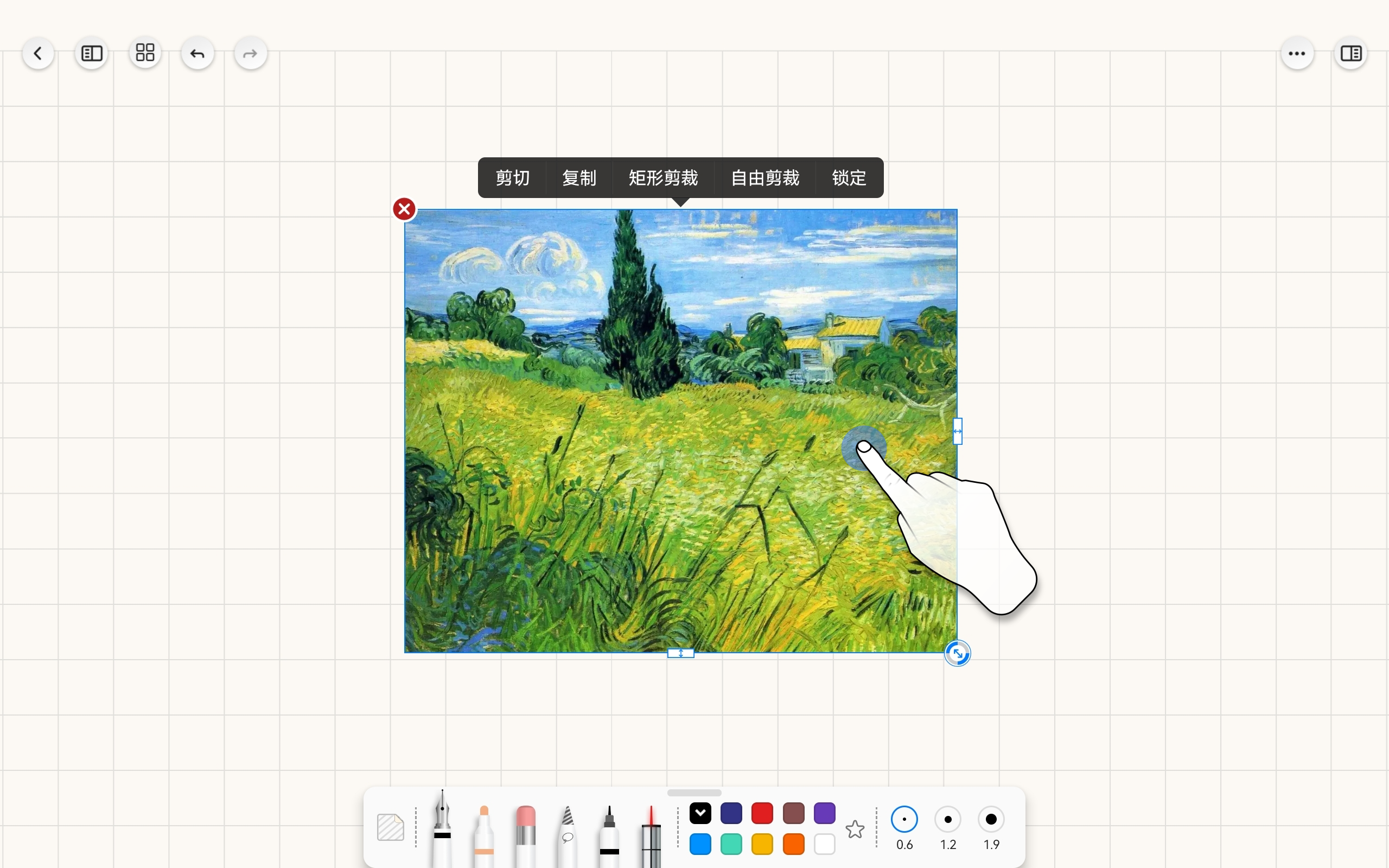Select the red laser pointer tool
Screen dimensions: 1389x868
click(651, 835)
